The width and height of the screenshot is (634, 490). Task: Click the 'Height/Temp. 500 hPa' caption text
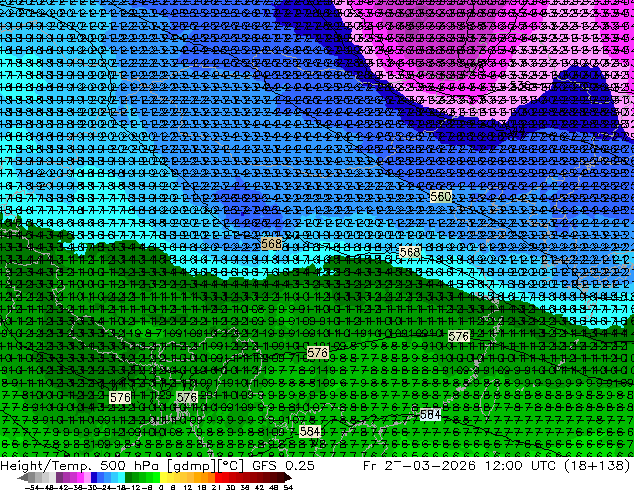(79, 466)
